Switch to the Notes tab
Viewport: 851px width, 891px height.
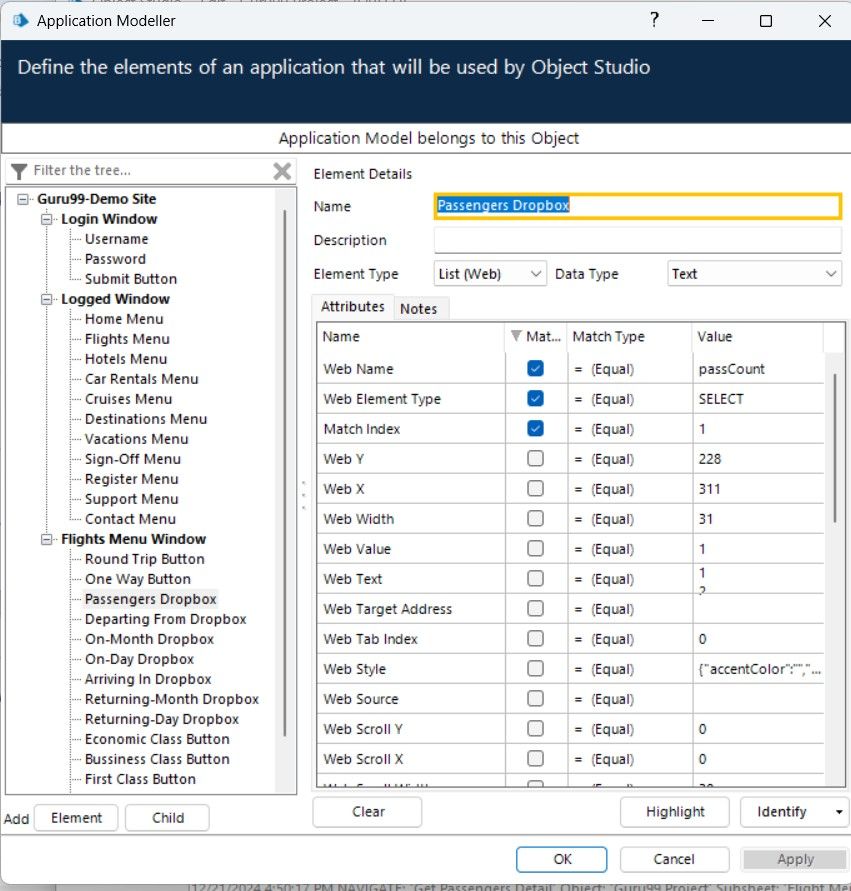418,309
